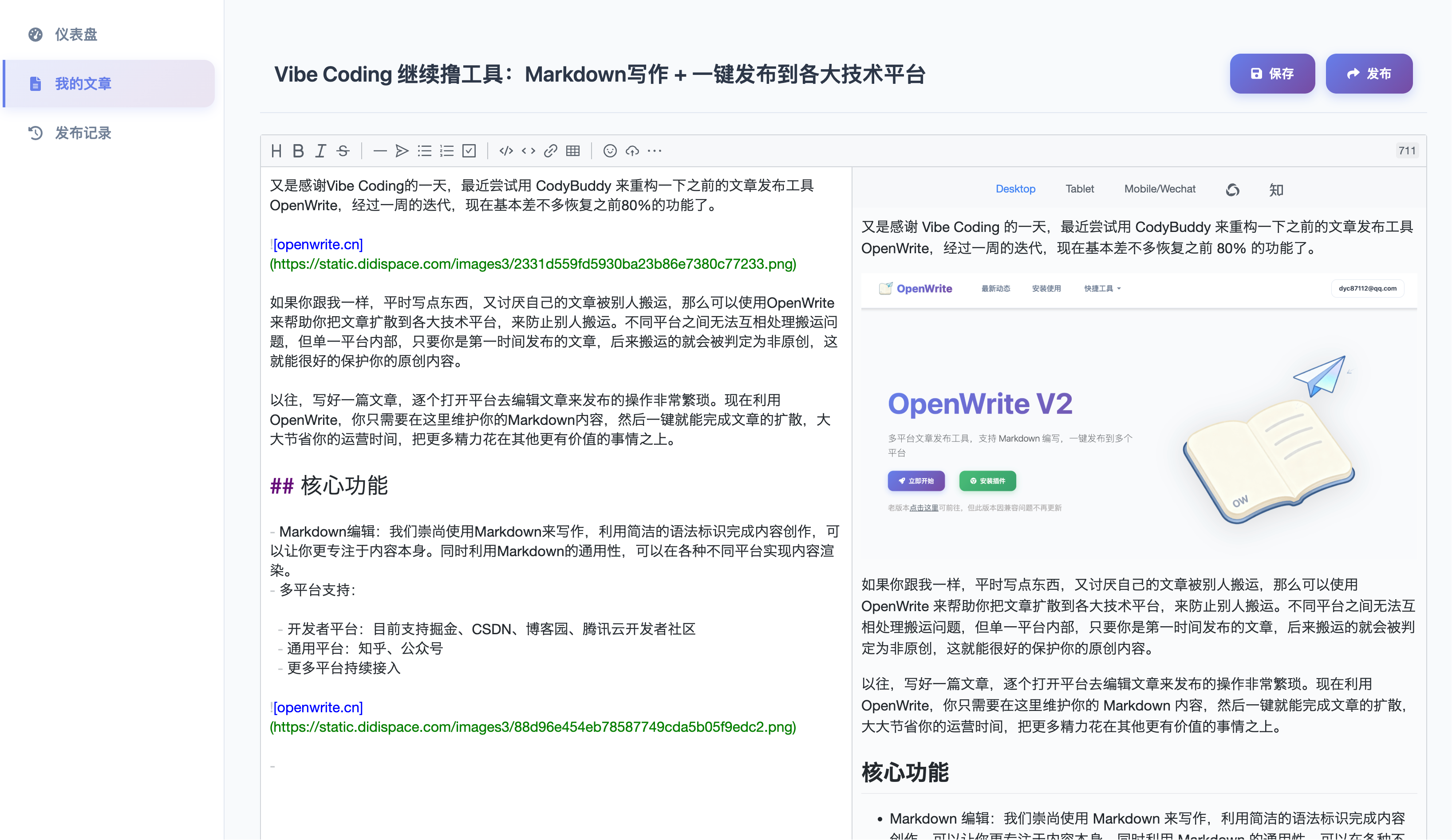The image size is (1452, 840).
Task: Apply italic formatting from toolbar
Action: tap(320, 151)
